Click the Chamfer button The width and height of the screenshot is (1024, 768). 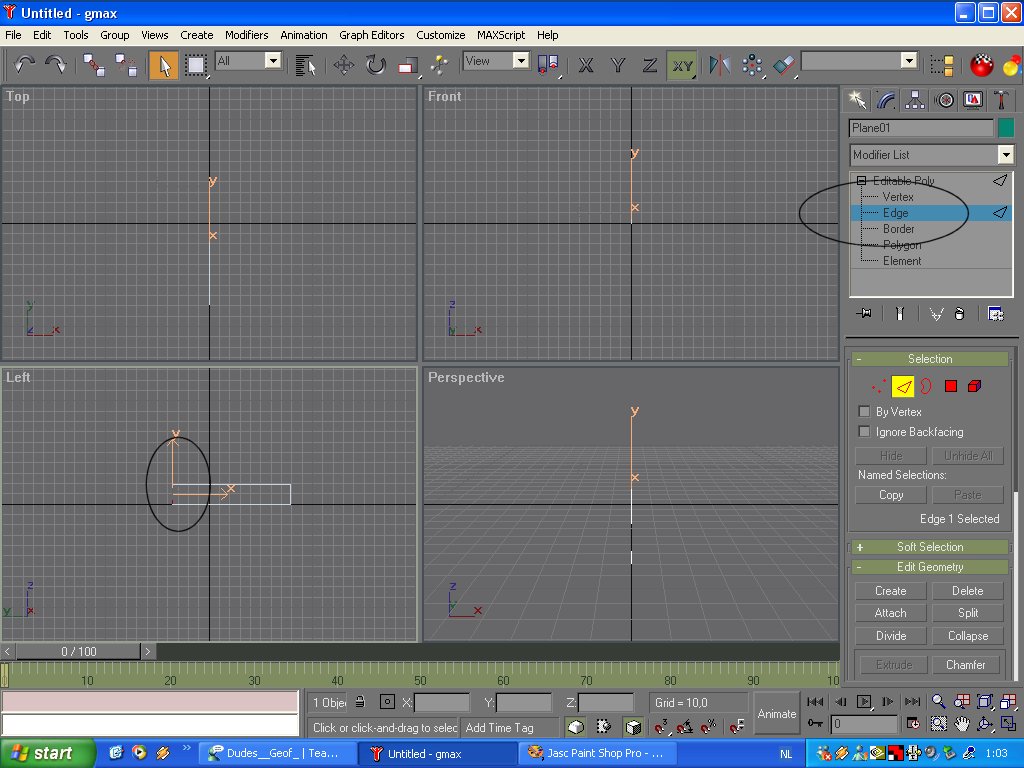click(x=967, y=665)
